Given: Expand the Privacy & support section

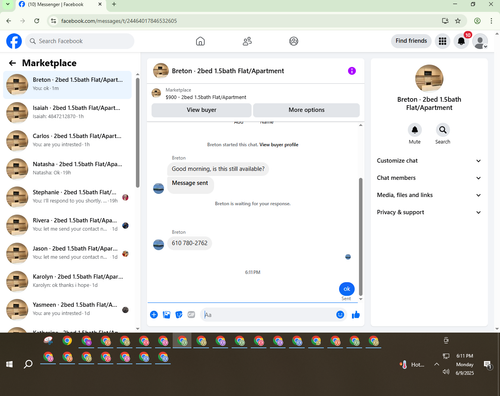Looking at the screenshot, I should 429,212.
